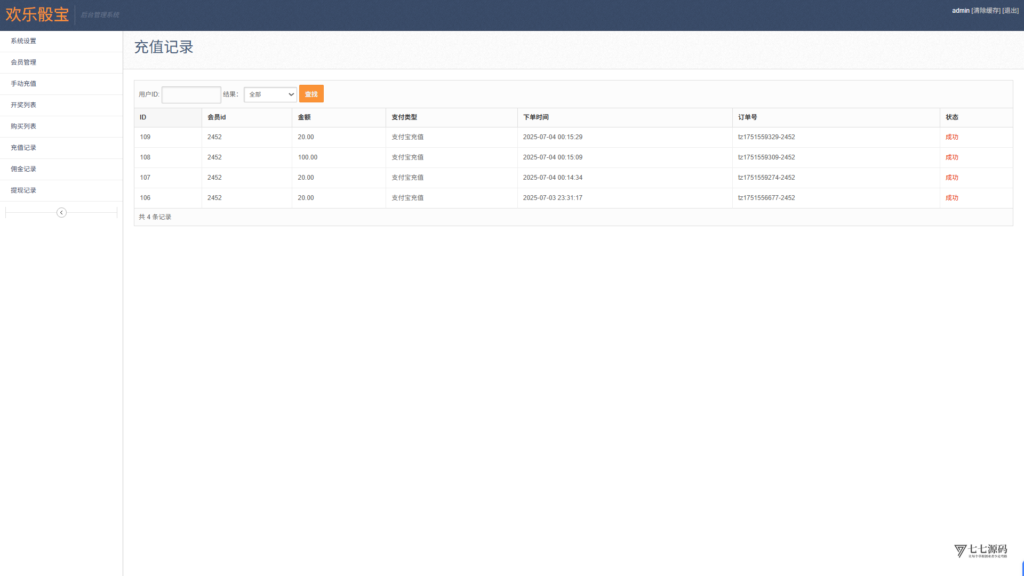Click the 欢乐骰宝 logo in the header
The width and height of the screenshot is (1024, 576).
point(37,14)
